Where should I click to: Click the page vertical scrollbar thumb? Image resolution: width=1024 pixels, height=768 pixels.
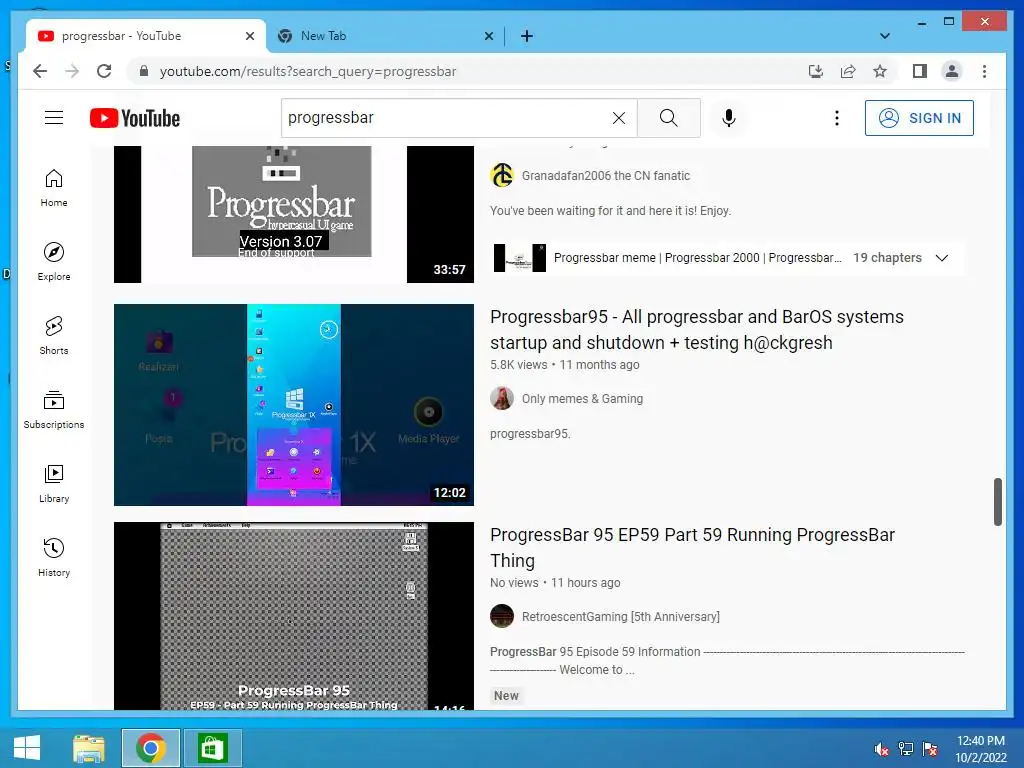998,502
